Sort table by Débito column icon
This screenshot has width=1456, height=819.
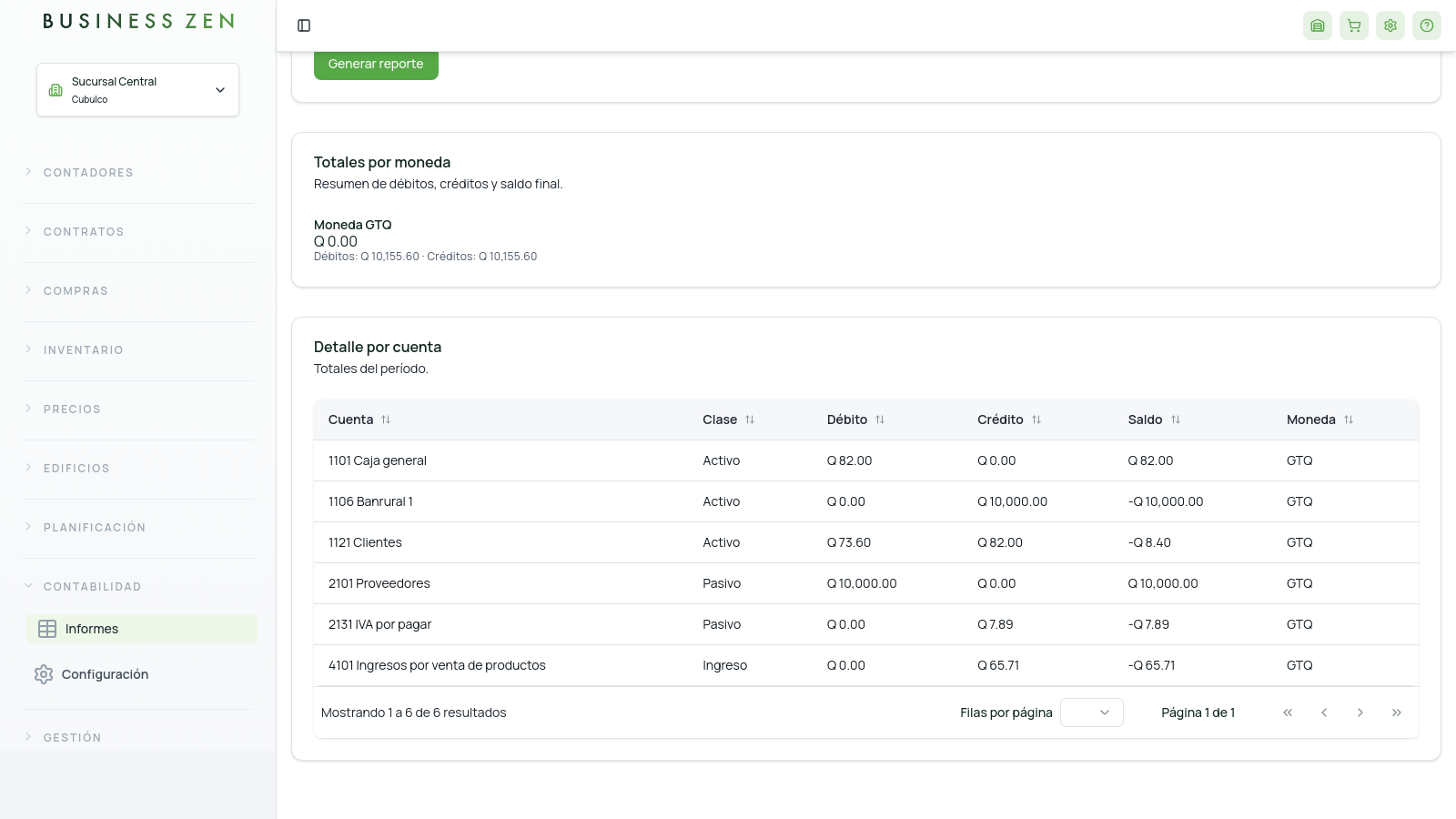click(880, 420)
